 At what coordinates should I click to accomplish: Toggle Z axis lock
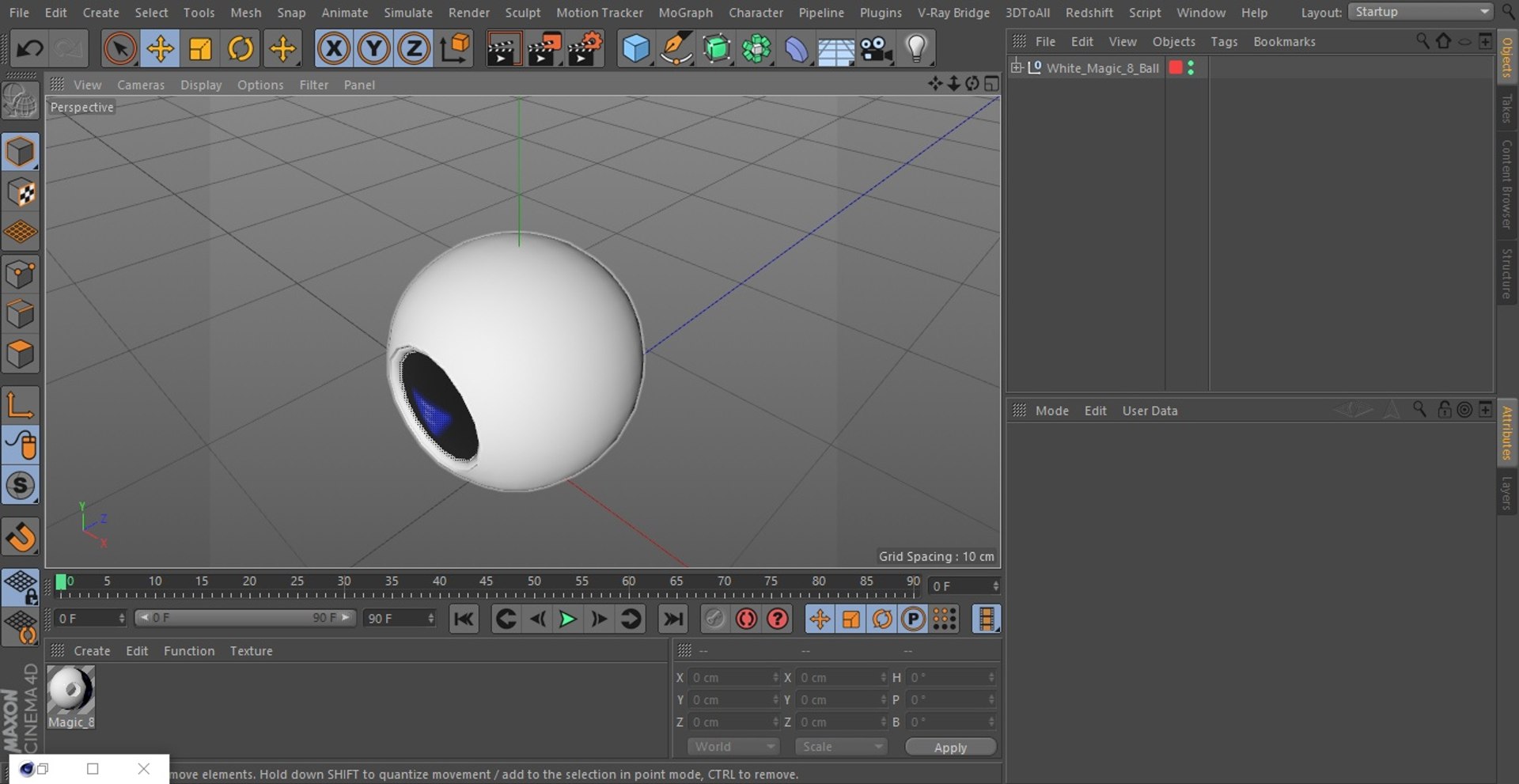(x=414, y=49)
